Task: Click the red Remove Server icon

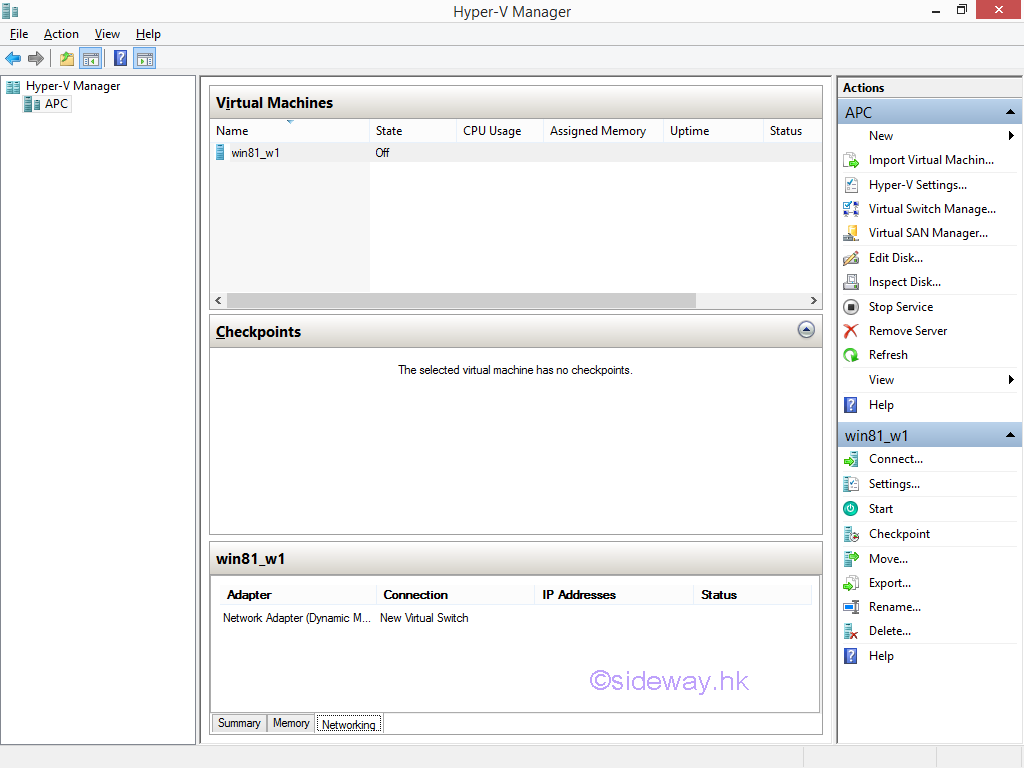Action: pyautogui.click(x=851, y=331)
